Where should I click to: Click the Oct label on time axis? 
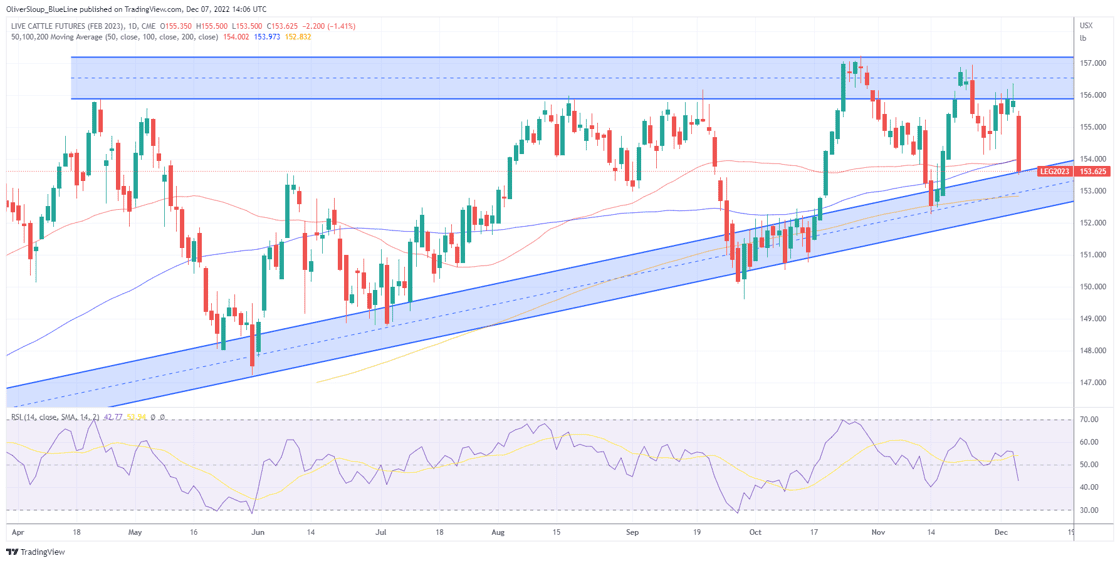pyautogui.click(x=754, y=533)
